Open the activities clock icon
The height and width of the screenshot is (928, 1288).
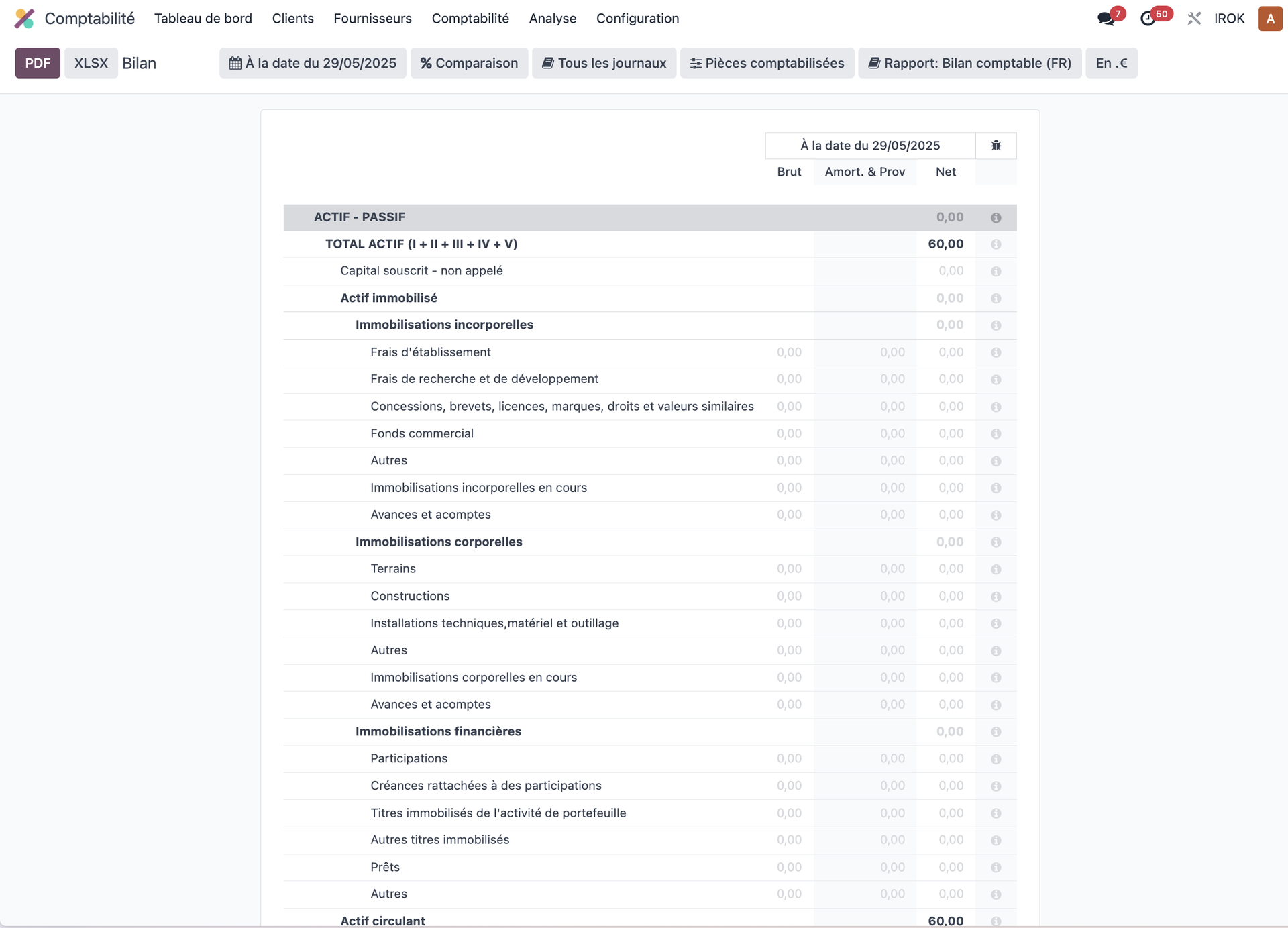coord(1148,19)
